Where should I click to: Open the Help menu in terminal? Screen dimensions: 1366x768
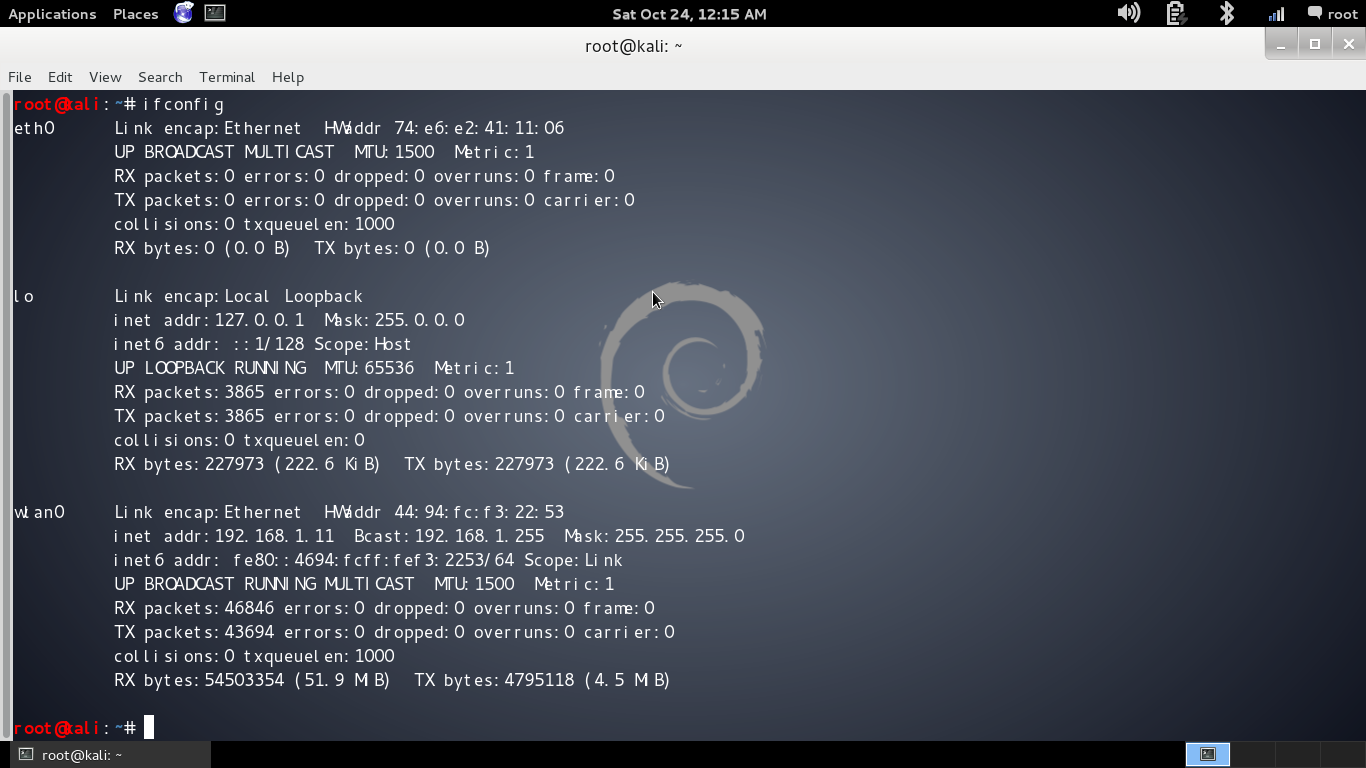tap(288, 77)
